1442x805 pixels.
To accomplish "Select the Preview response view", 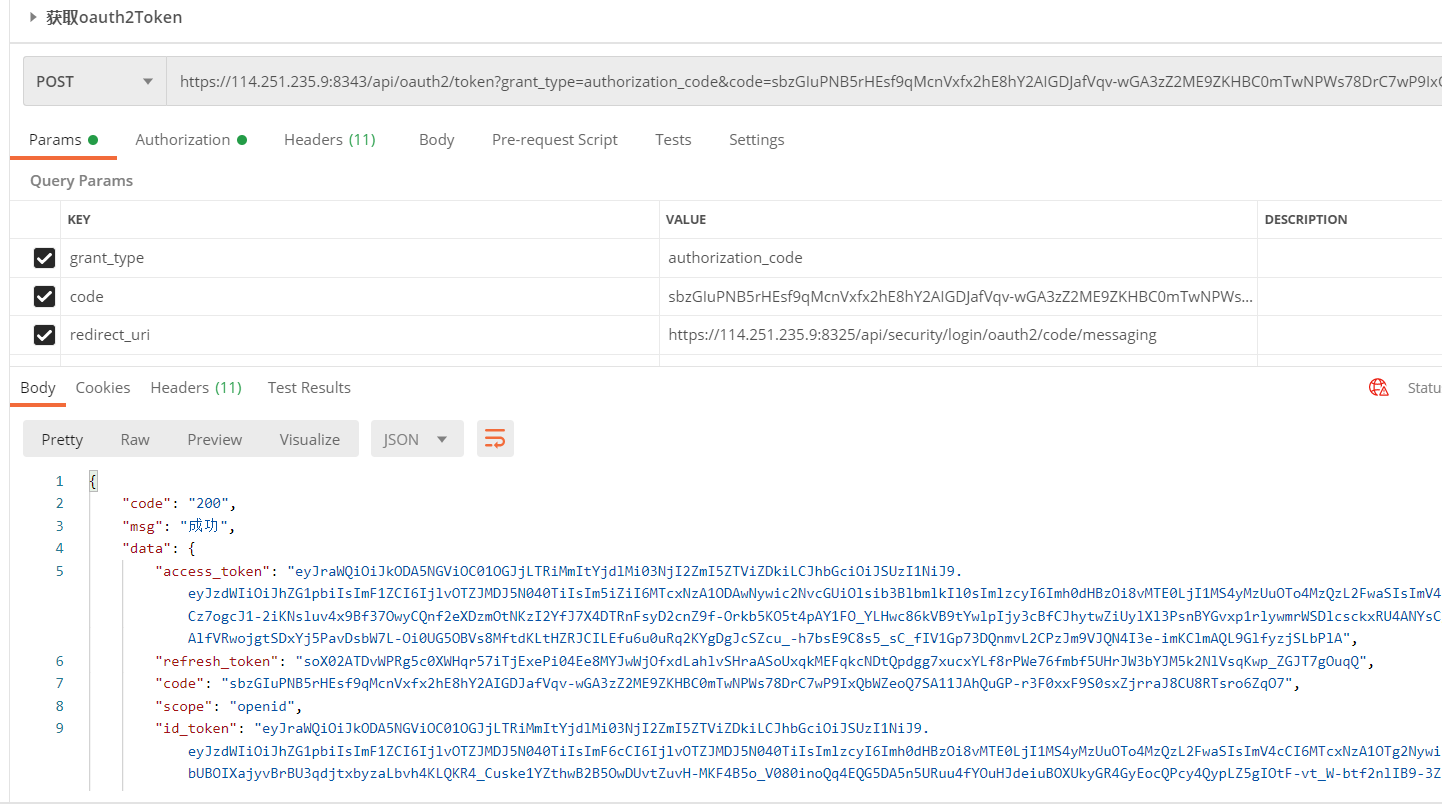I will tap(214, 439).
